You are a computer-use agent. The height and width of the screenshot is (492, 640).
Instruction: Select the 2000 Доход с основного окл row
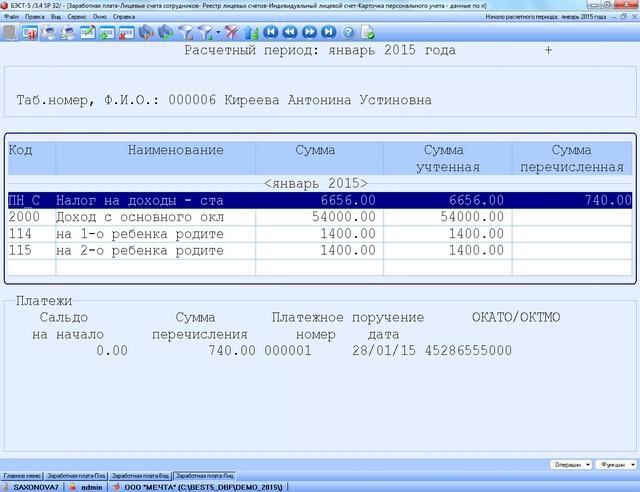(x=320, y=217)
